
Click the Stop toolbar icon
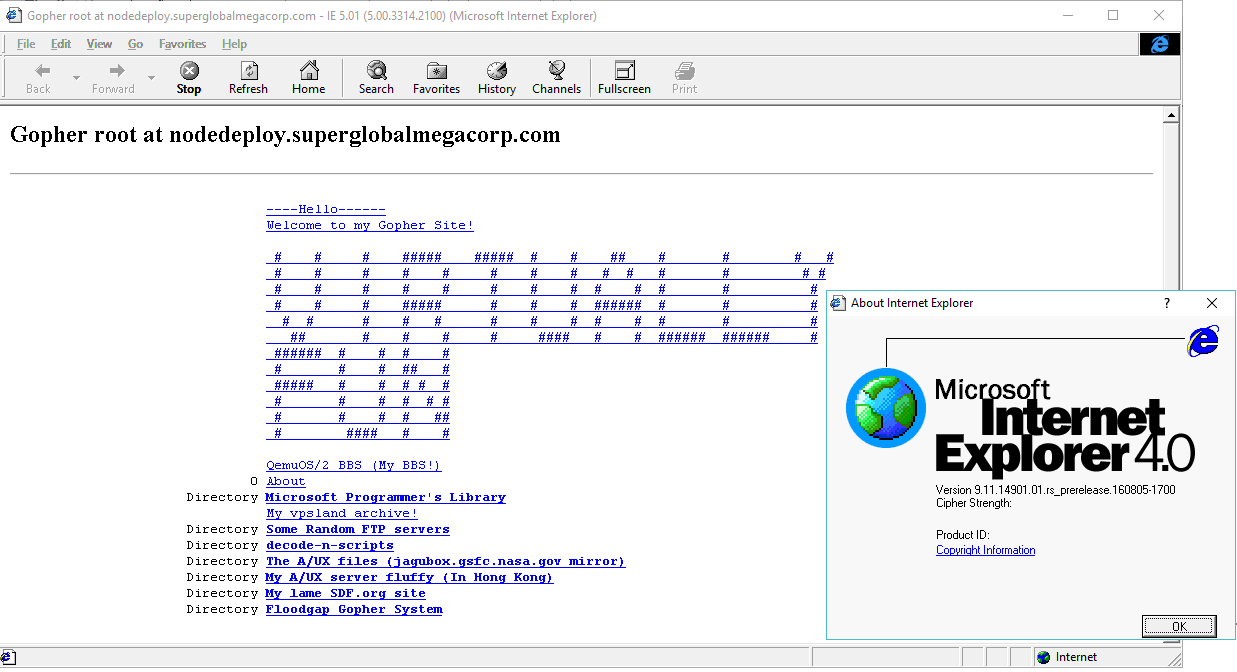189,77
